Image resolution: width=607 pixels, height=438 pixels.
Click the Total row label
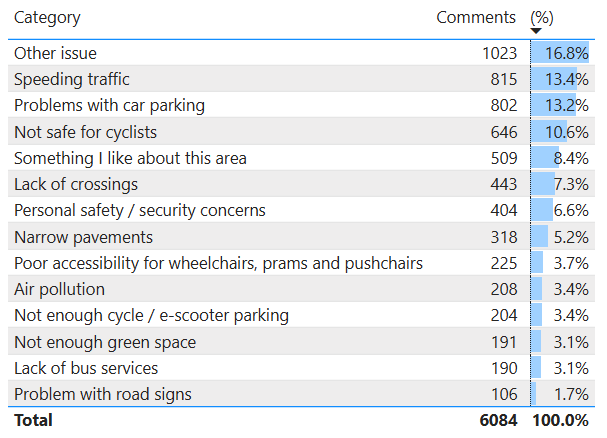click(33, 421)
